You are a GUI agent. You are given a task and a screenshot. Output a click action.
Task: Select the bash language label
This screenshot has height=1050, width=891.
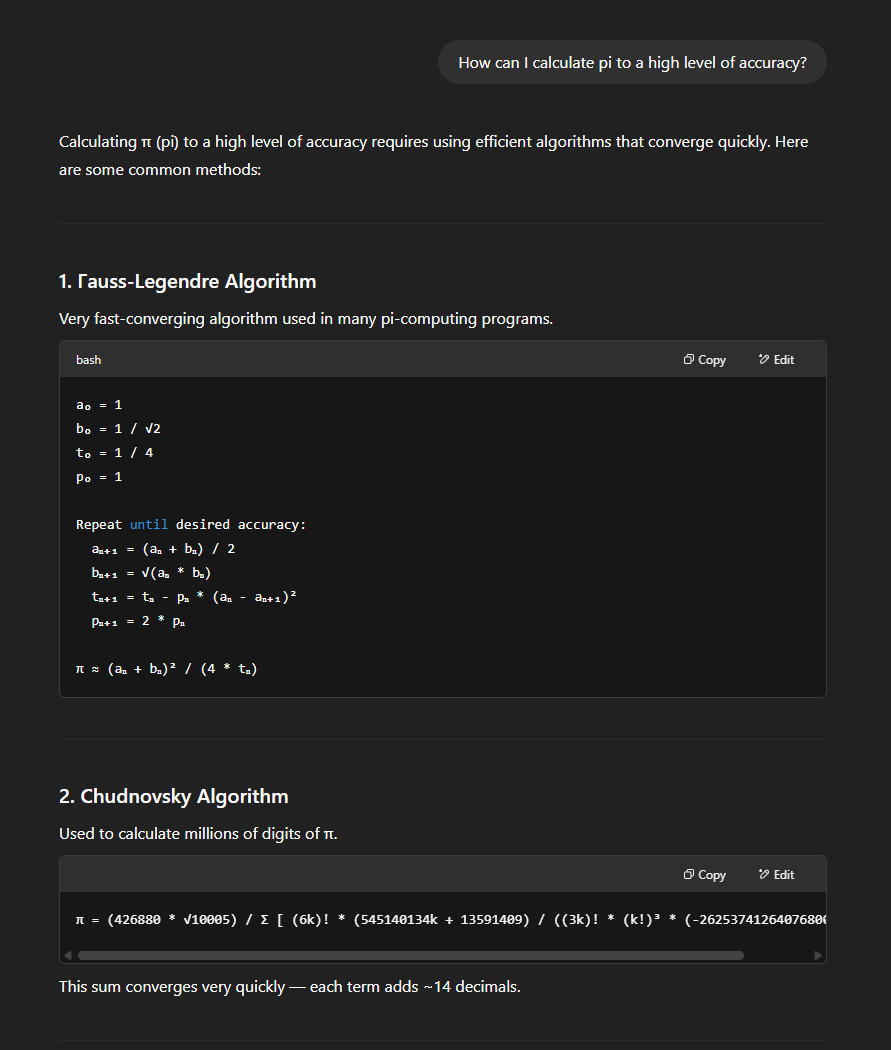pyautogui.click(x=88, y=359)
